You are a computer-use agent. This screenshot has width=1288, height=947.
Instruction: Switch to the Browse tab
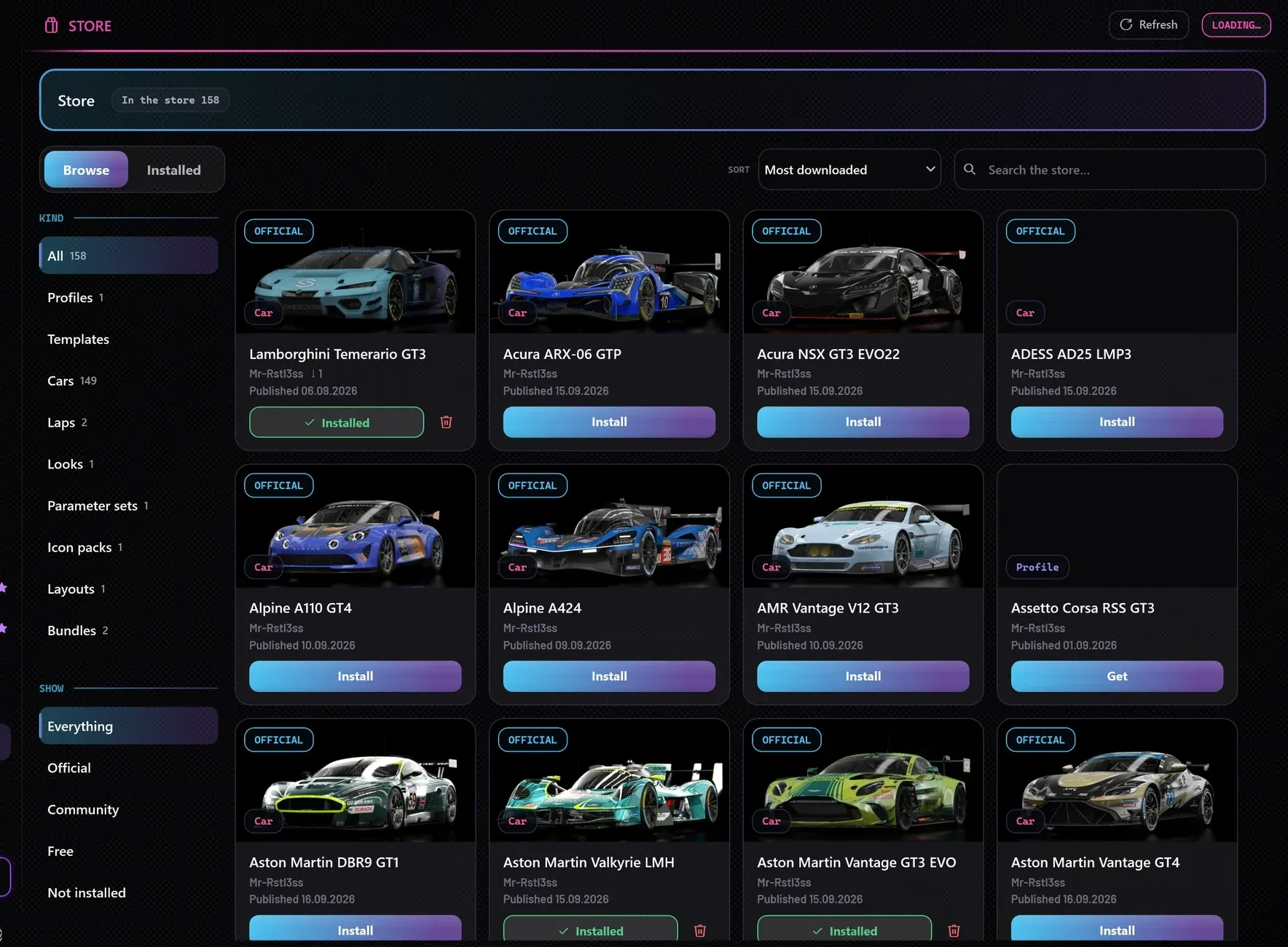(86, 170)
